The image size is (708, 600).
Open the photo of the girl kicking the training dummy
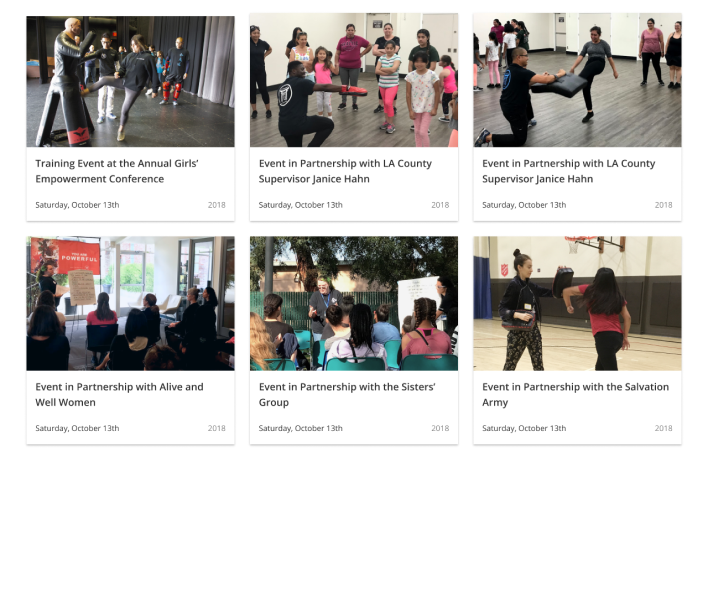click(130, 81)
